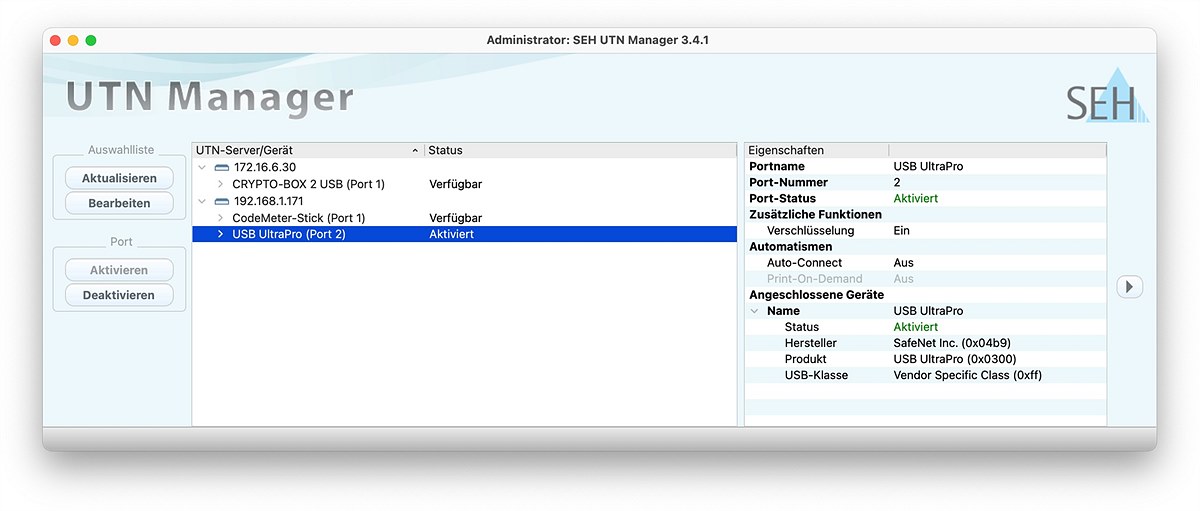1200x511 pixels.
Task: Click the Print-On-Demand property row
Action: click(x=926, y=279)
